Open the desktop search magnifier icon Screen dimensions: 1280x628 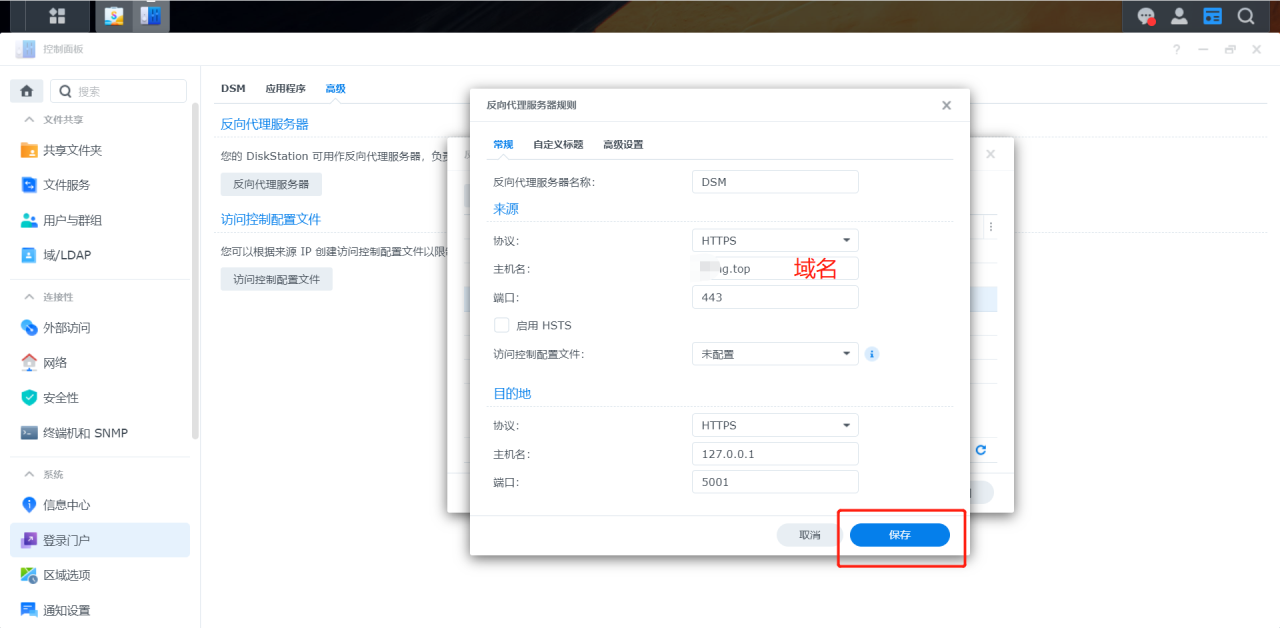click(x=1246, y=16)
